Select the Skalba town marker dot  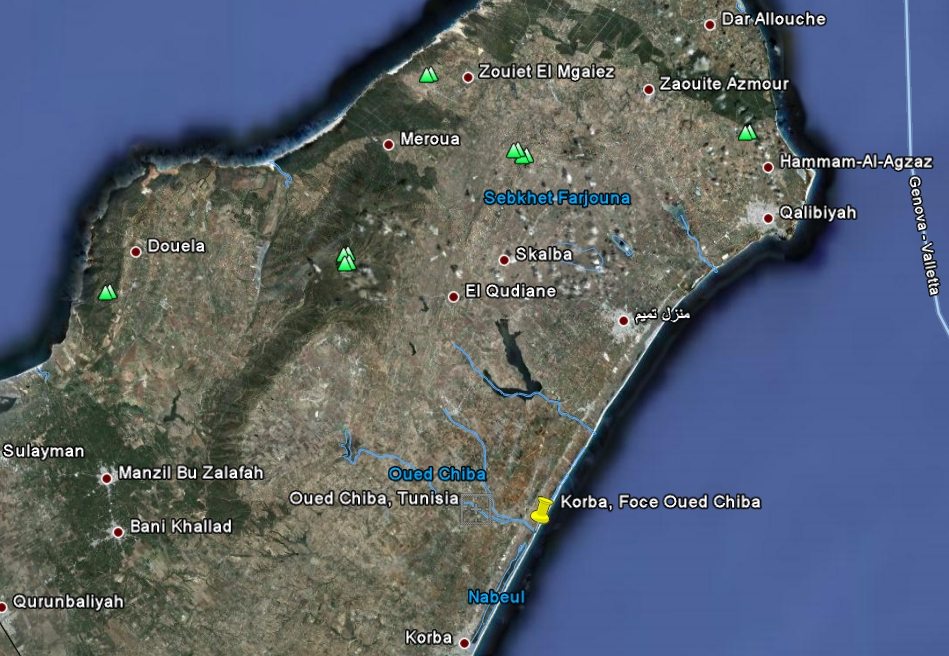pyautogui.click(x=504, y=259)
